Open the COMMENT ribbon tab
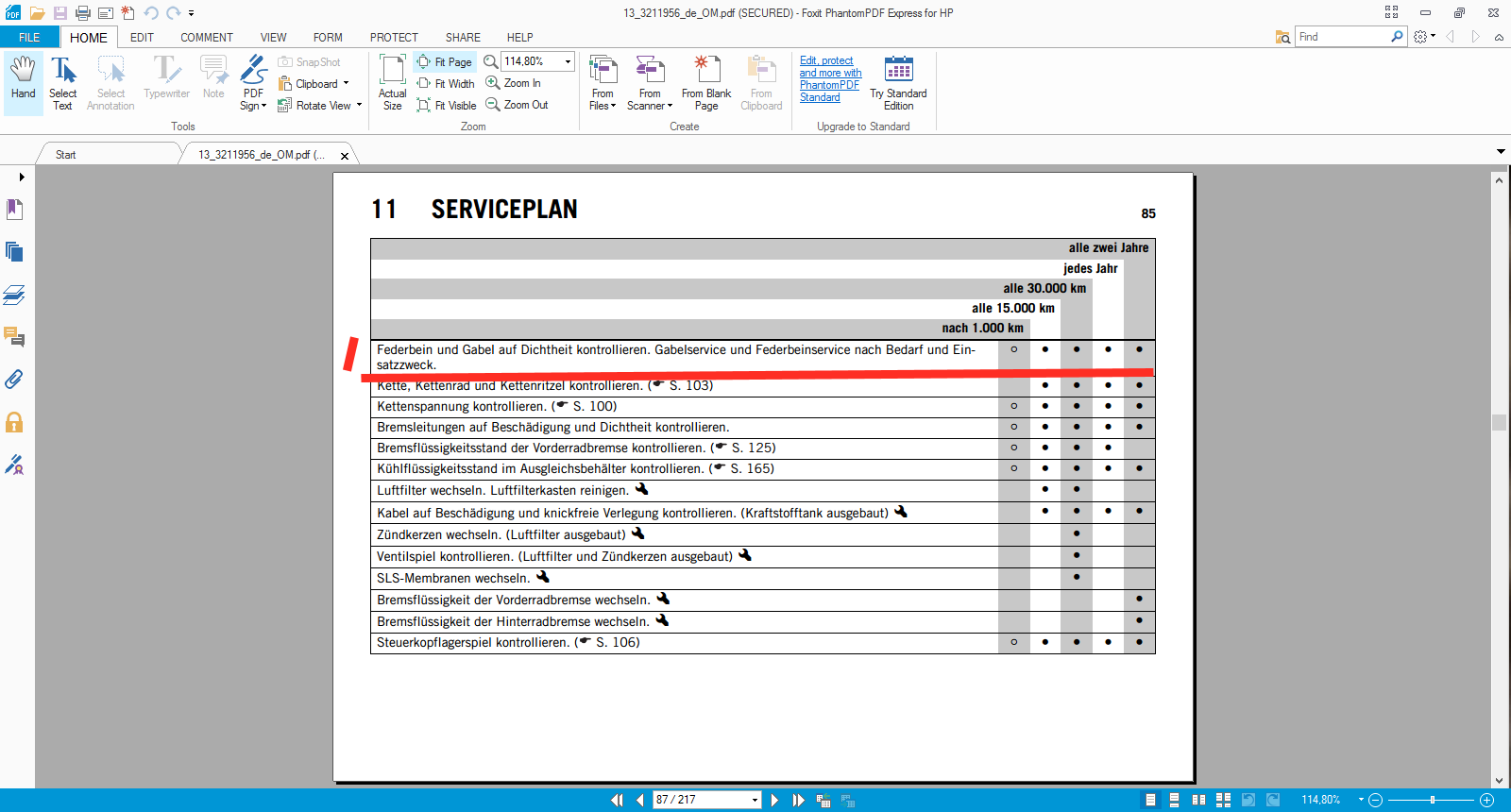Viewport: 1511px width, 812px height. pyautogui.click(x=206, y=38)
